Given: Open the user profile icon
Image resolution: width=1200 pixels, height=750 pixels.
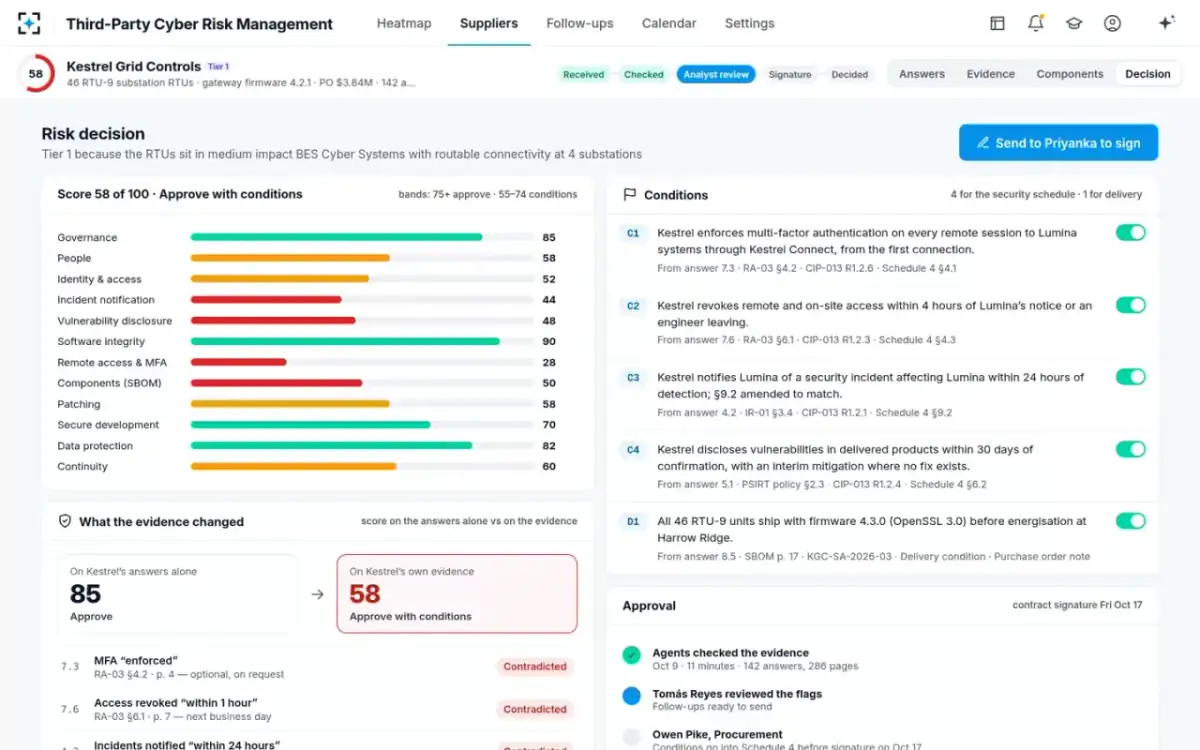Looking at the screenshot, I should pyautogui.click(x=1112, y=23).
